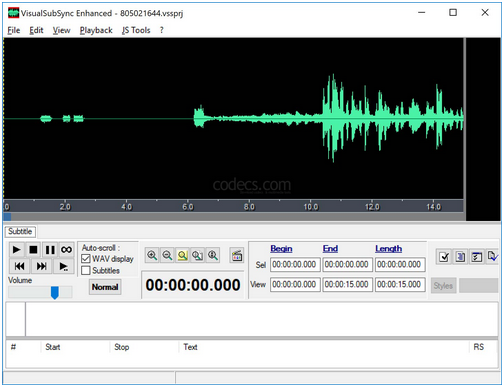Click the checkmark error-check icon
This screenshot has height=387, width=504.
(444, 257)
